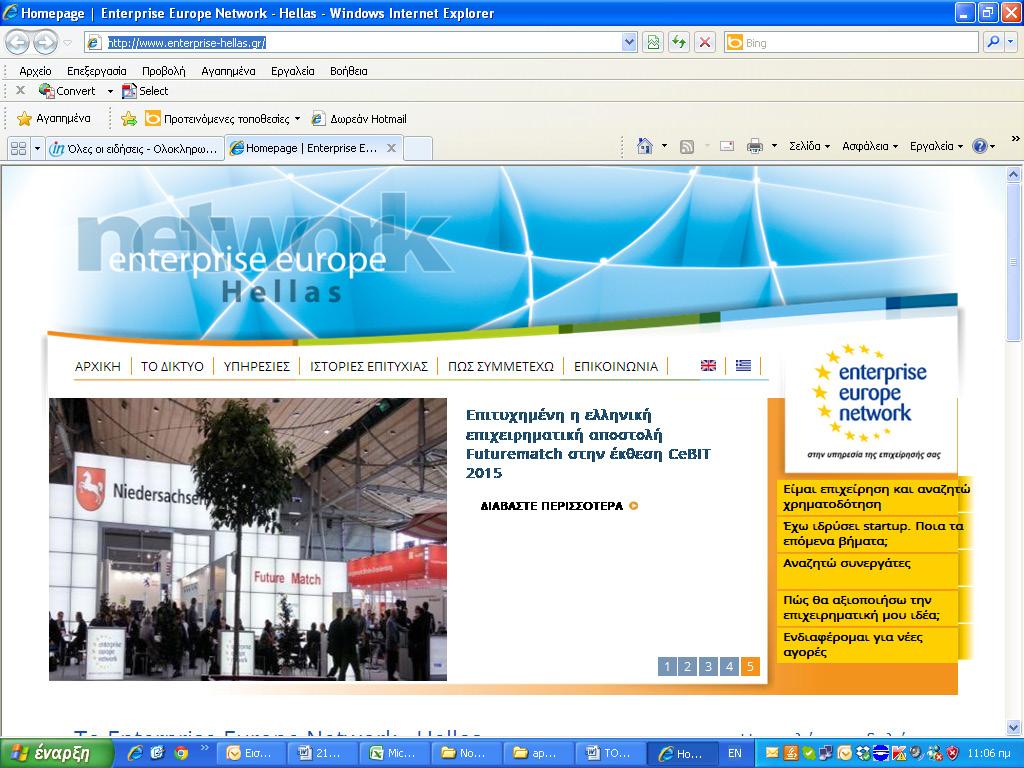The width and height of the screenshot is (1024, 768).
Task: Open the Αρχείο menu
Action: pos(35,71)
